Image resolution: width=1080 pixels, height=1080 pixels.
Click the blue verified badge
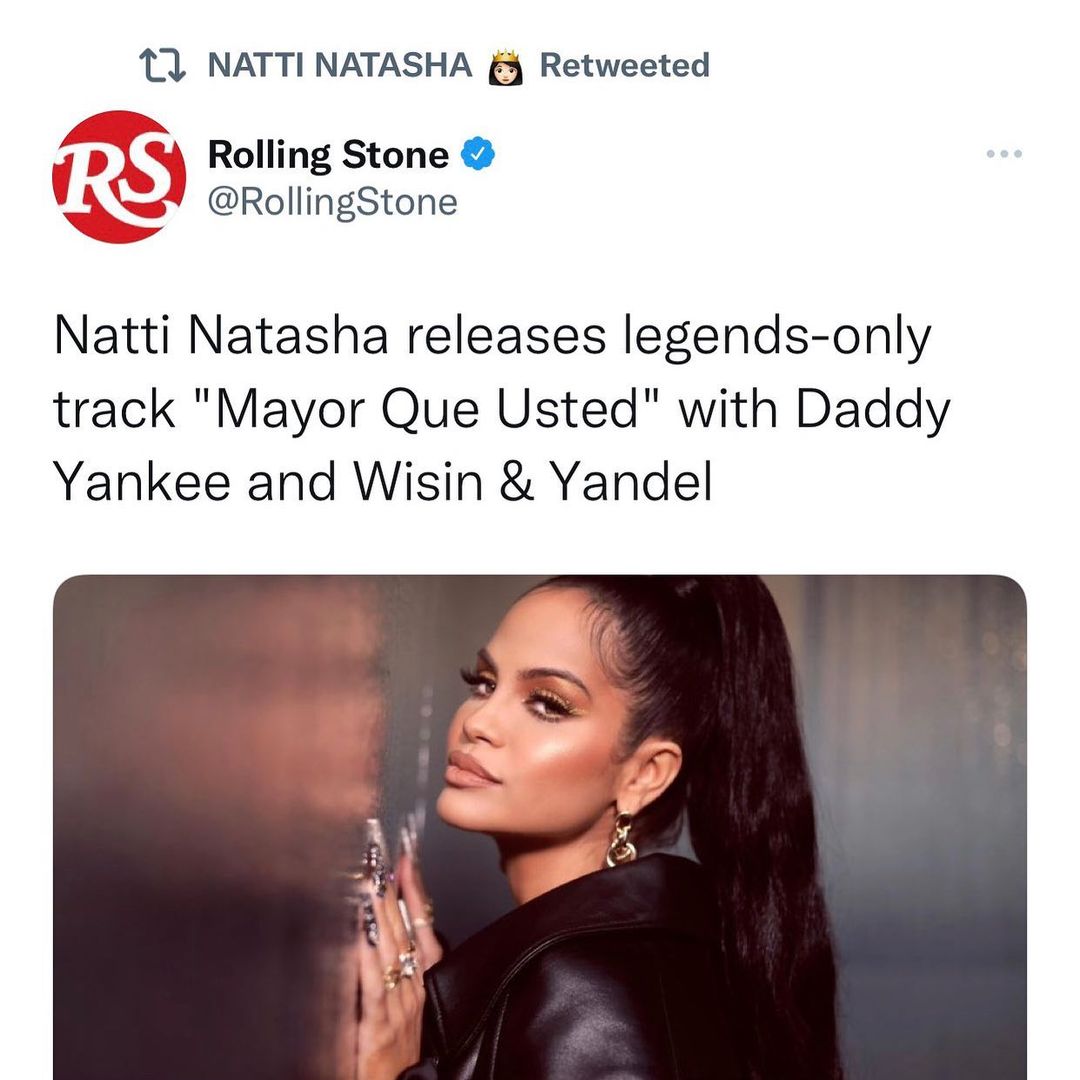point(478,154)
